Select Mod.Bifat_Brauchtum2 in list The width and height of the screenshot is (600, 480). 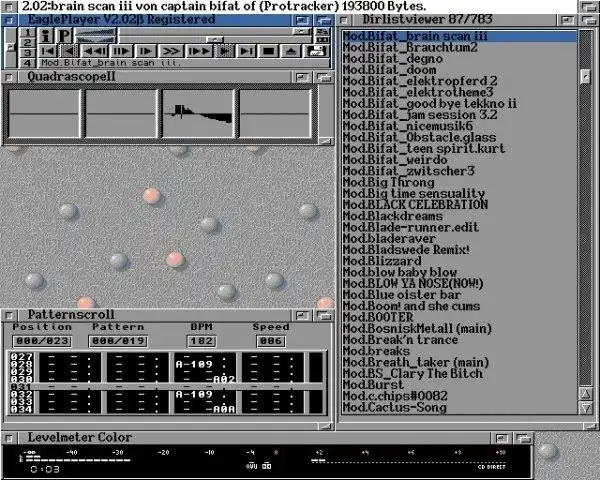pyautogui.click(x=459, y=47)
